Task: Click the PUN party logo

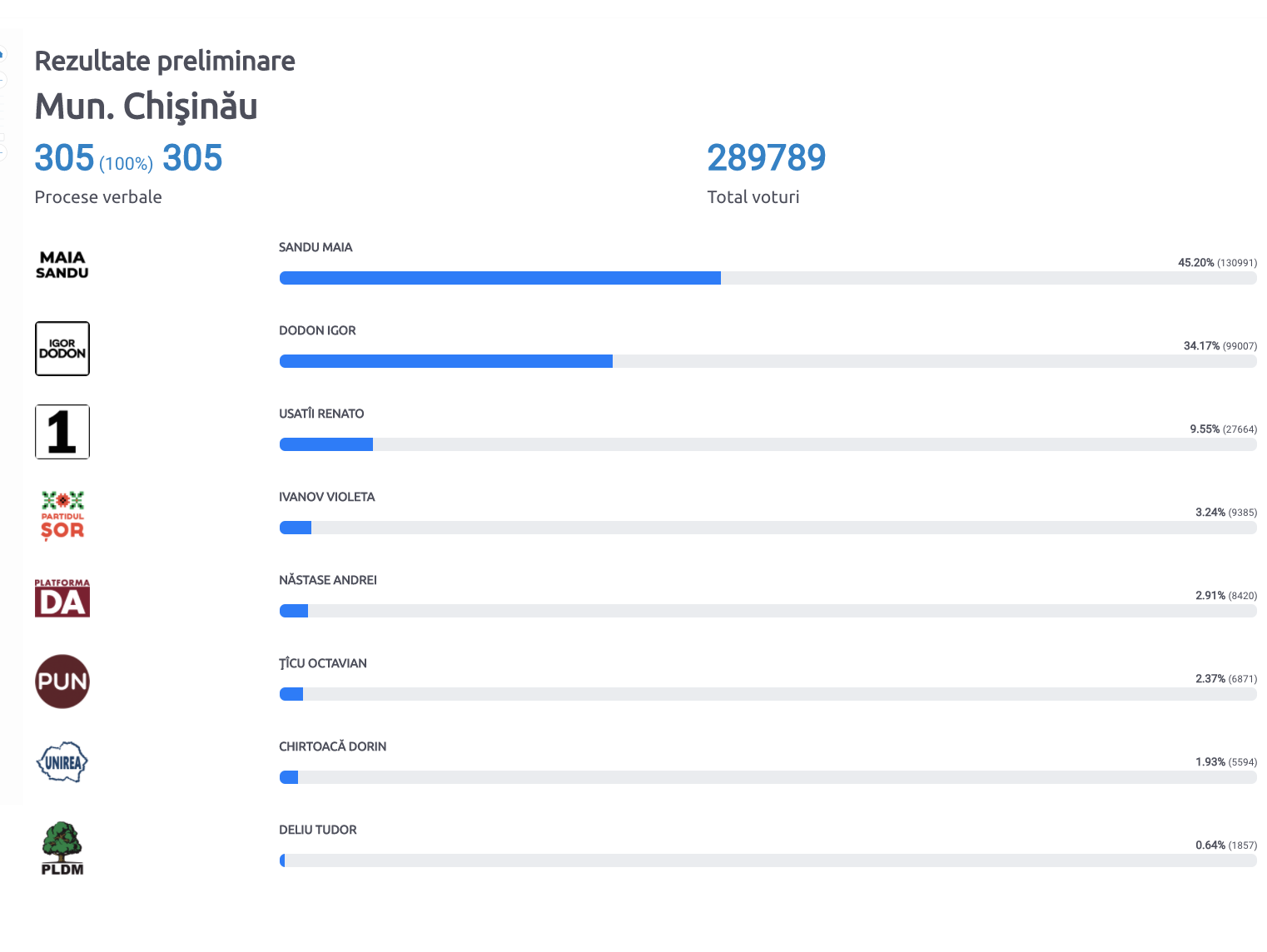Action: (x=62, y=682)
